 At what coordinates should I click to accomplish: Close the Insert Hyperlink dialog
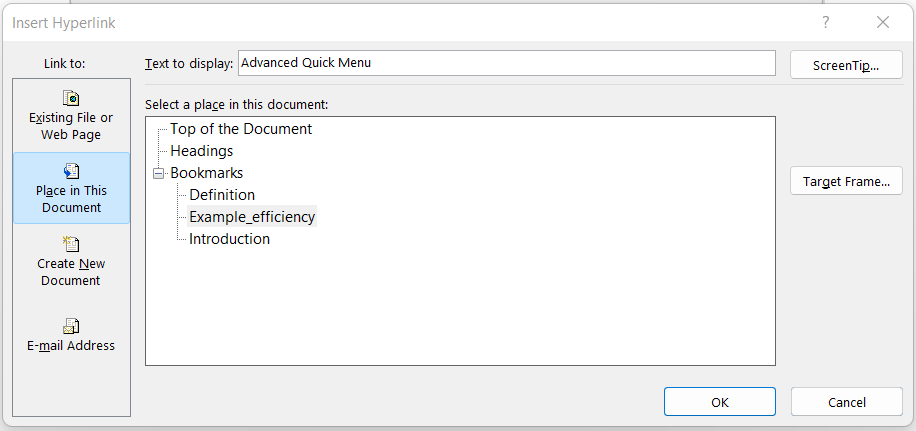coord(882,22)
